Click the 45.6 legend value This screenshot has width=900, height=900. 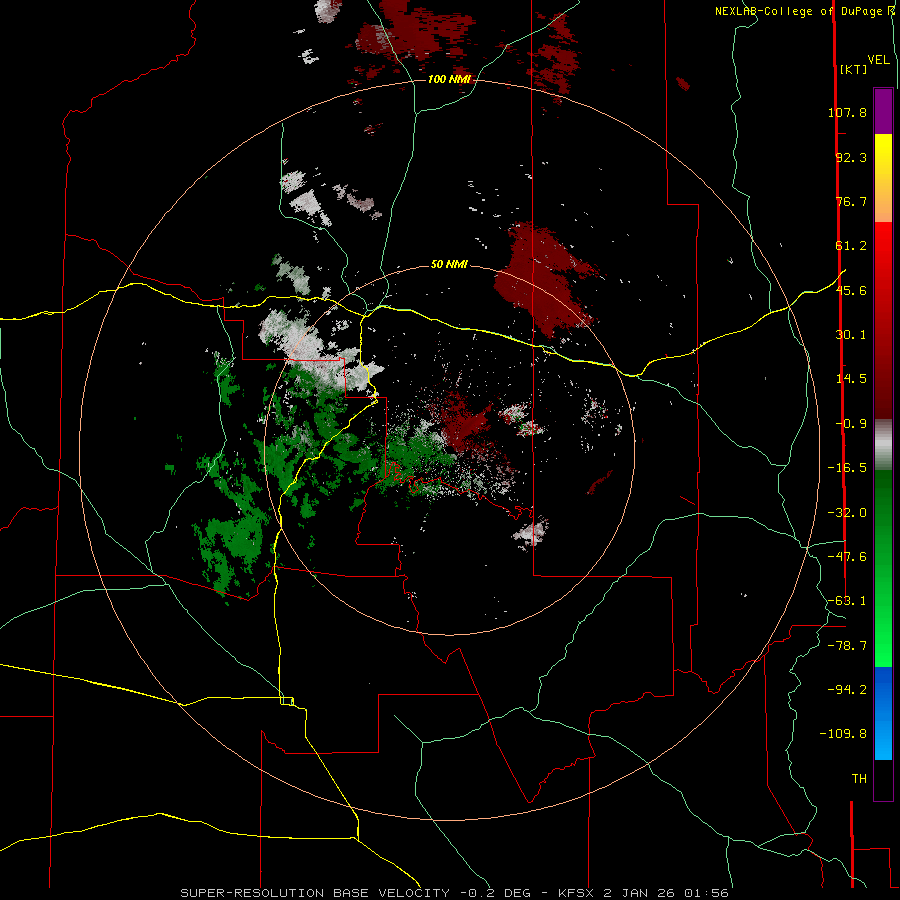tap(851, 290)
